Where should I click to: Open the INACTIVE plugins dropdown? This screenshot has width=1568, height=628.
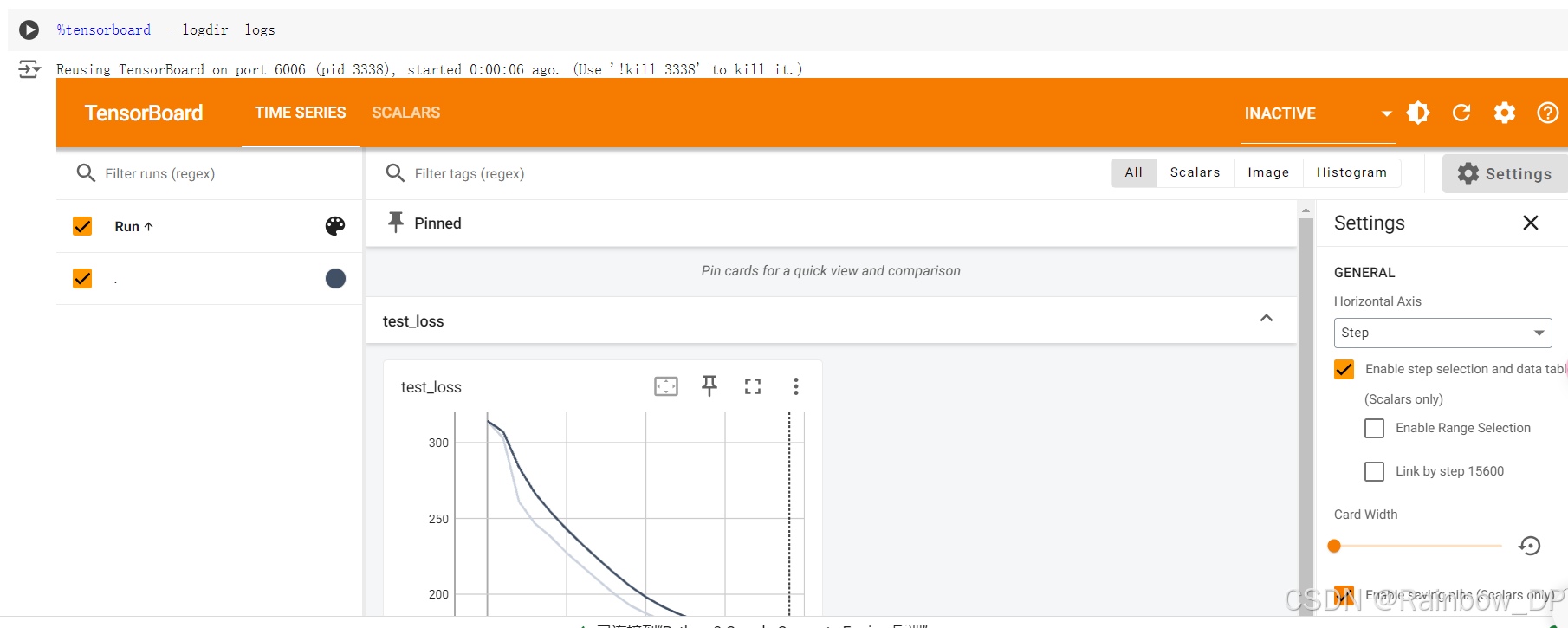1318,113
